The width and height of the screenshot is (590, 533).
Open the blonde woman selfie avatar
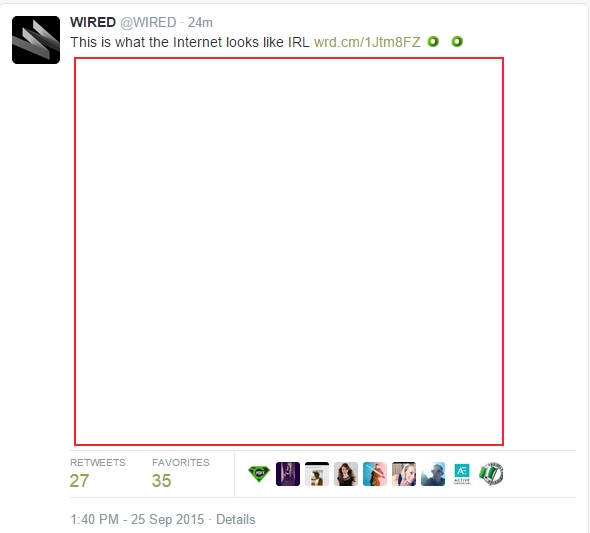pyautogui.click(x=404, y=474)
